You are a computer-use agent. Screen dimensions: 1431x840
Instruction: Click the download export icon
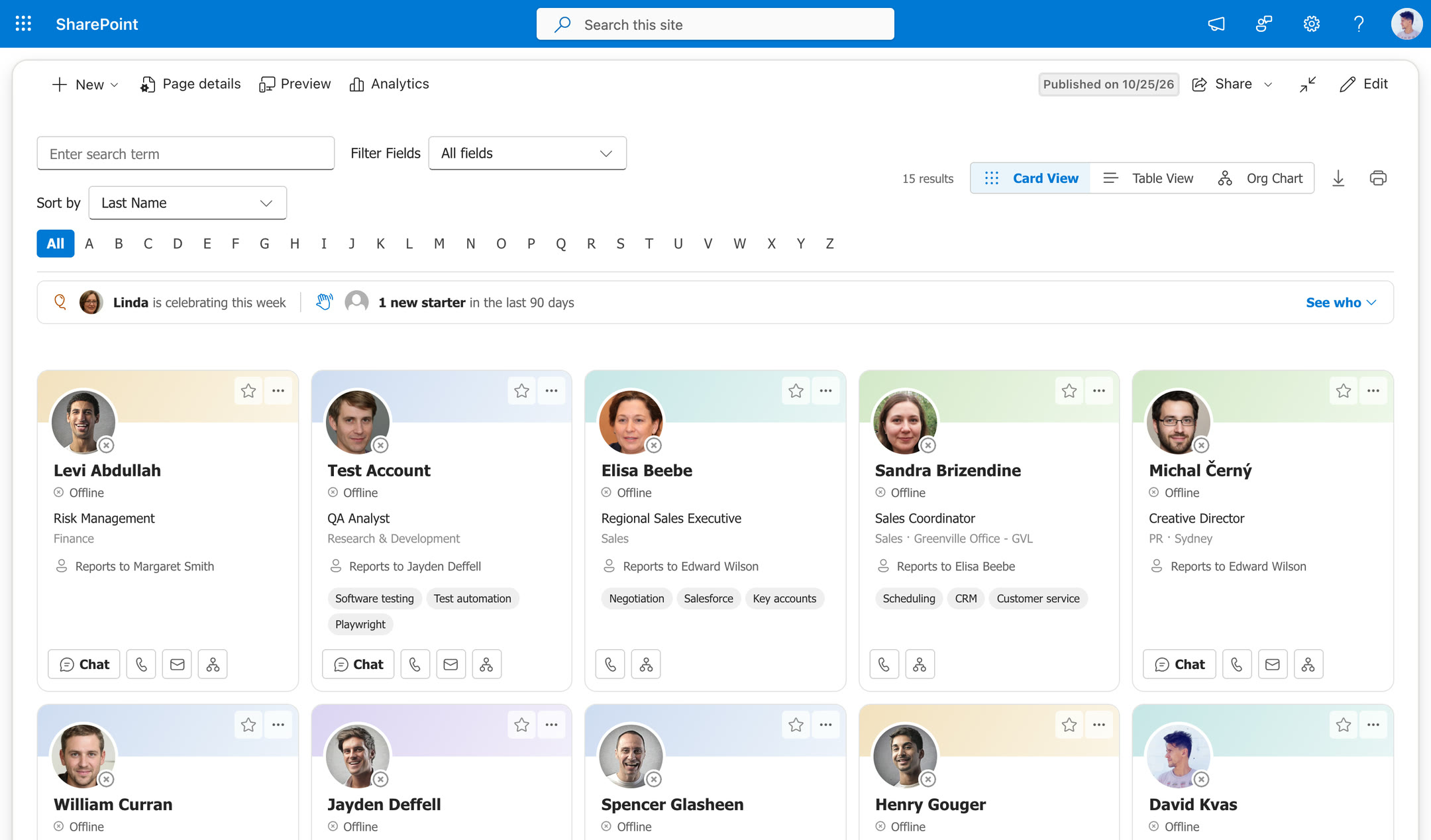tap(1338, 178)
